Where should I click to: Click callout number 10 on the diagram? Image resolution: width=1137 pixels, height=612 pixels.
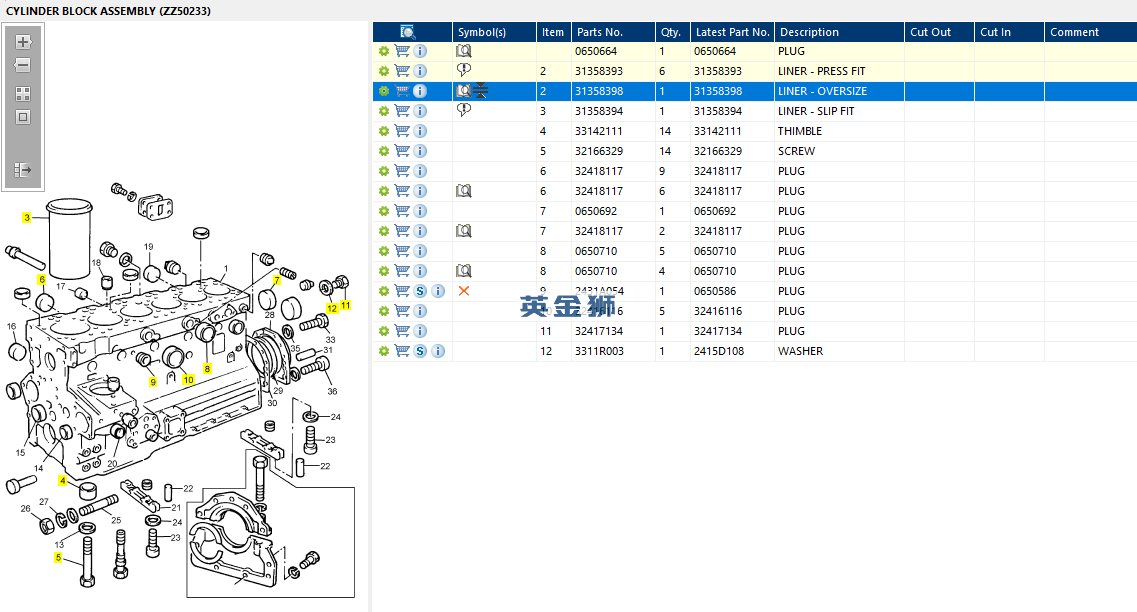point(187,380)
